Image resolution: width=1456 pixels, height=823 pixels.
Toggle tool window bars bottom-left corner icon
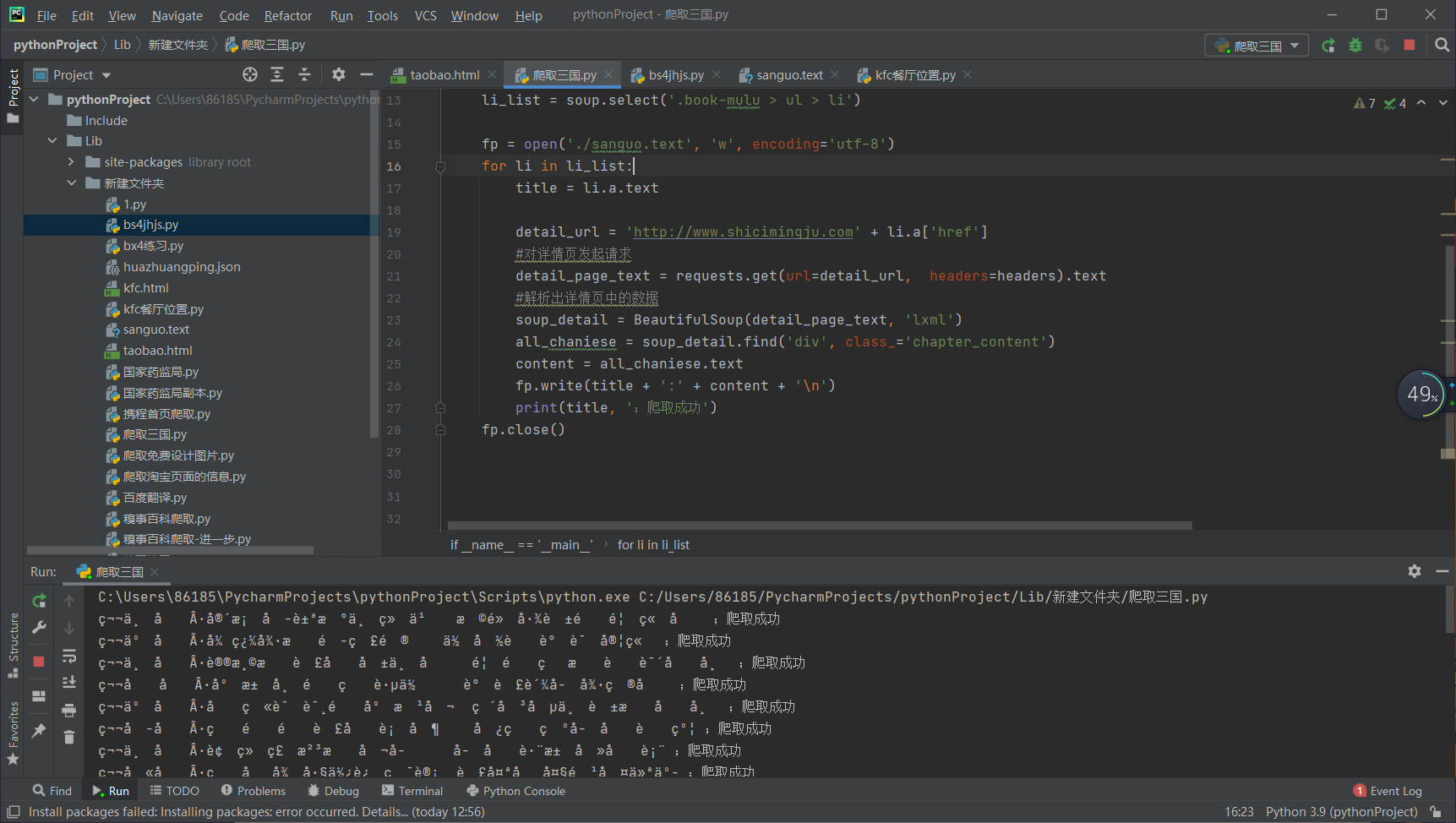pyautogui.click(x=14, y=812)
